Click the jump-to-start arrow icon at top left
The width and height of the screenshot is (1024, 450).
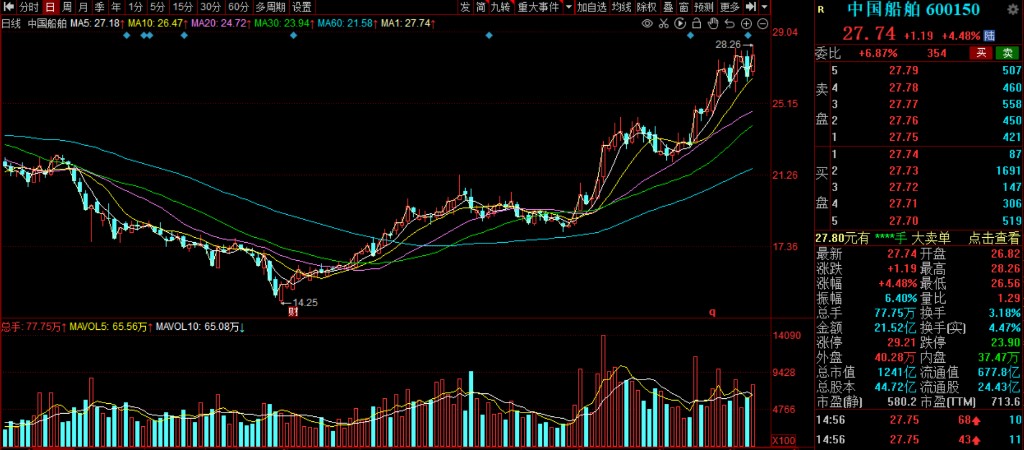pos(7,7)
